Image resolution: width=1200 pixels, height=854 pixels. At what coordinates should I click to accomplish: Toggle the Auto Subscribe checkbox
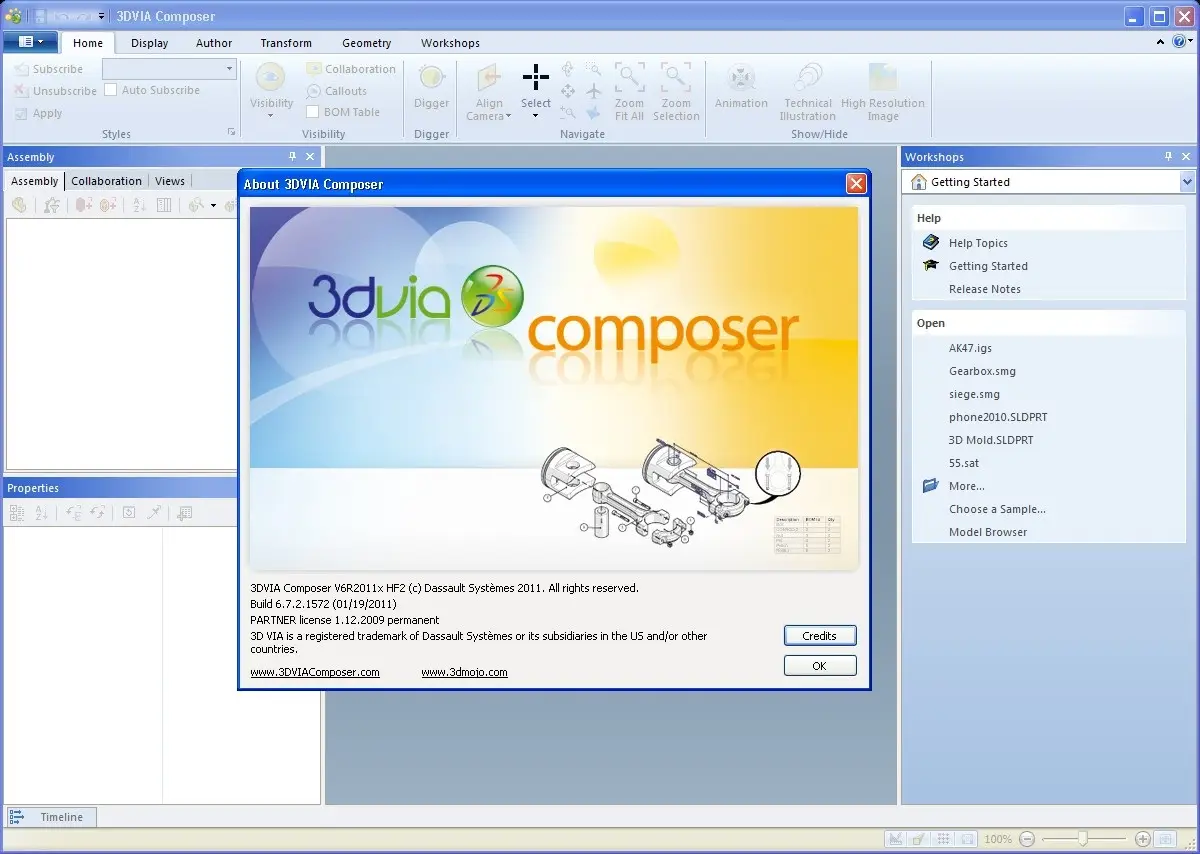pos(112,90)
